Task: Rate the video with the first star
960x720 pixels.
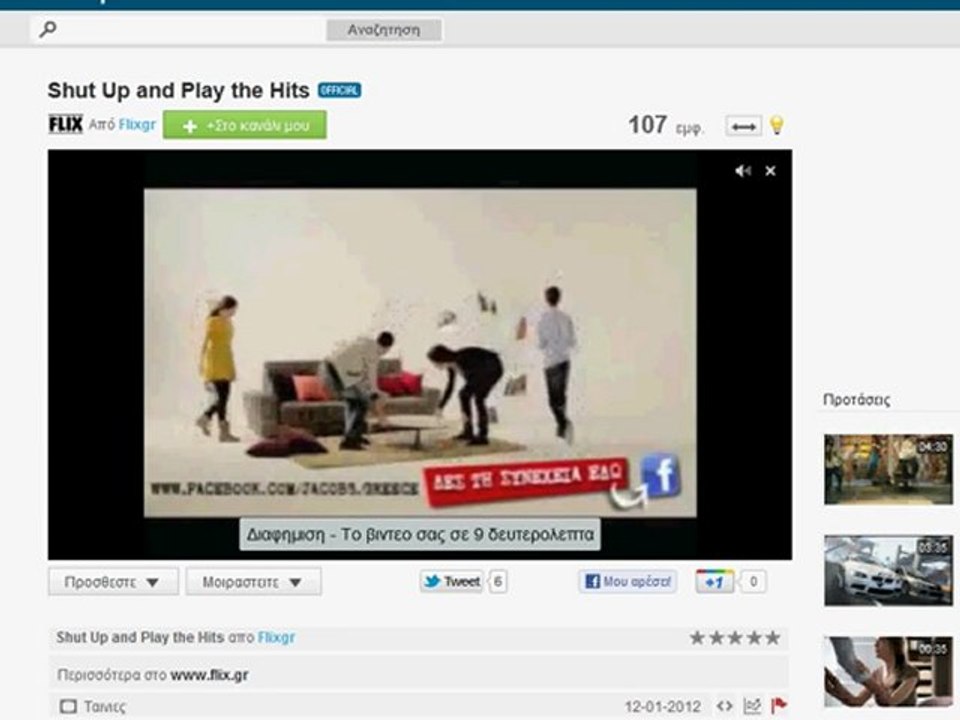Action: pos(697,638)
